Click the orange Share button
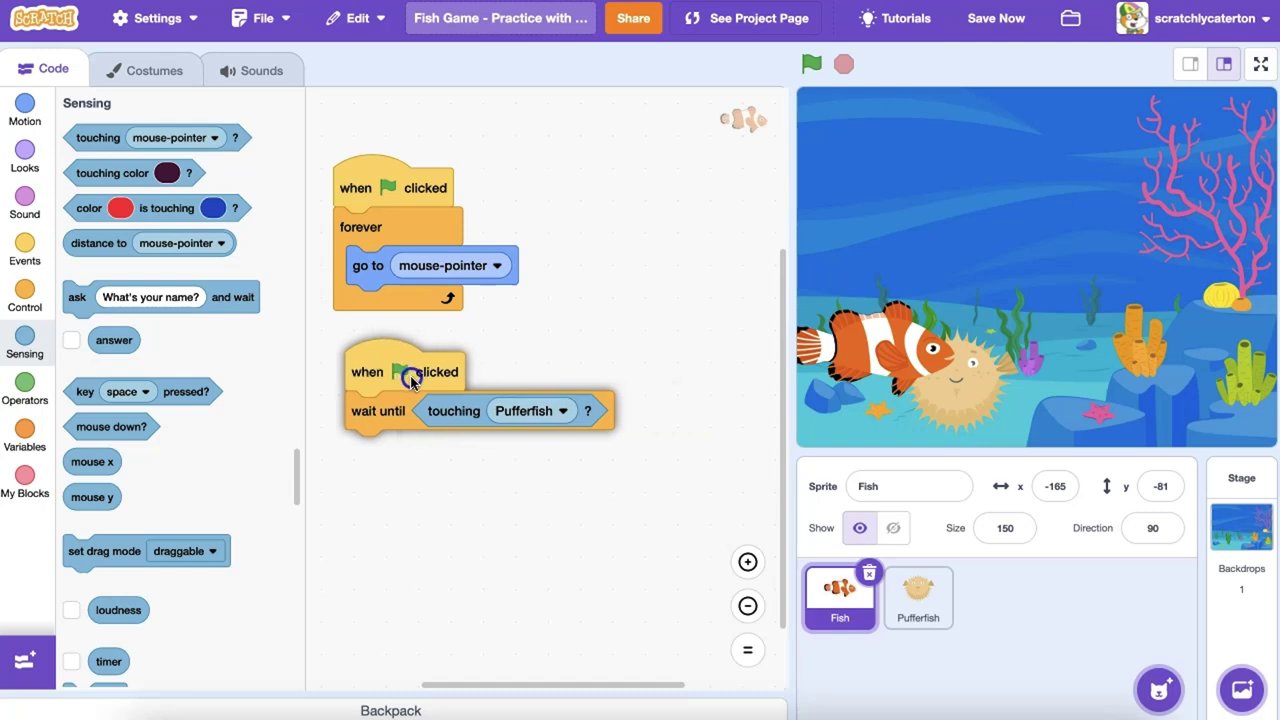Image resolution: width=1280 pixels, height=720 pixels. (633, 18)
